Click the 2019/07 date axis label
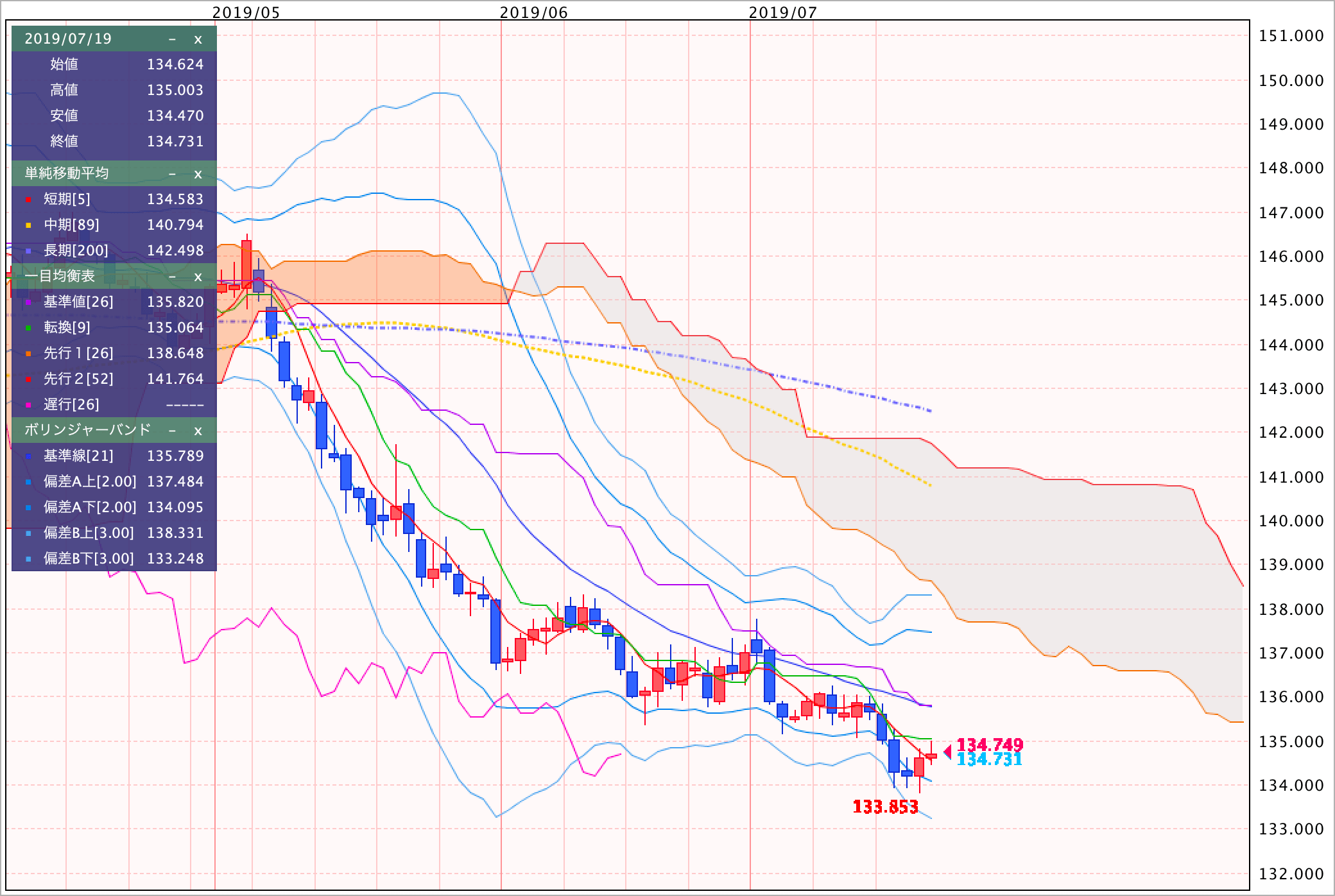 tap(783, 12)
